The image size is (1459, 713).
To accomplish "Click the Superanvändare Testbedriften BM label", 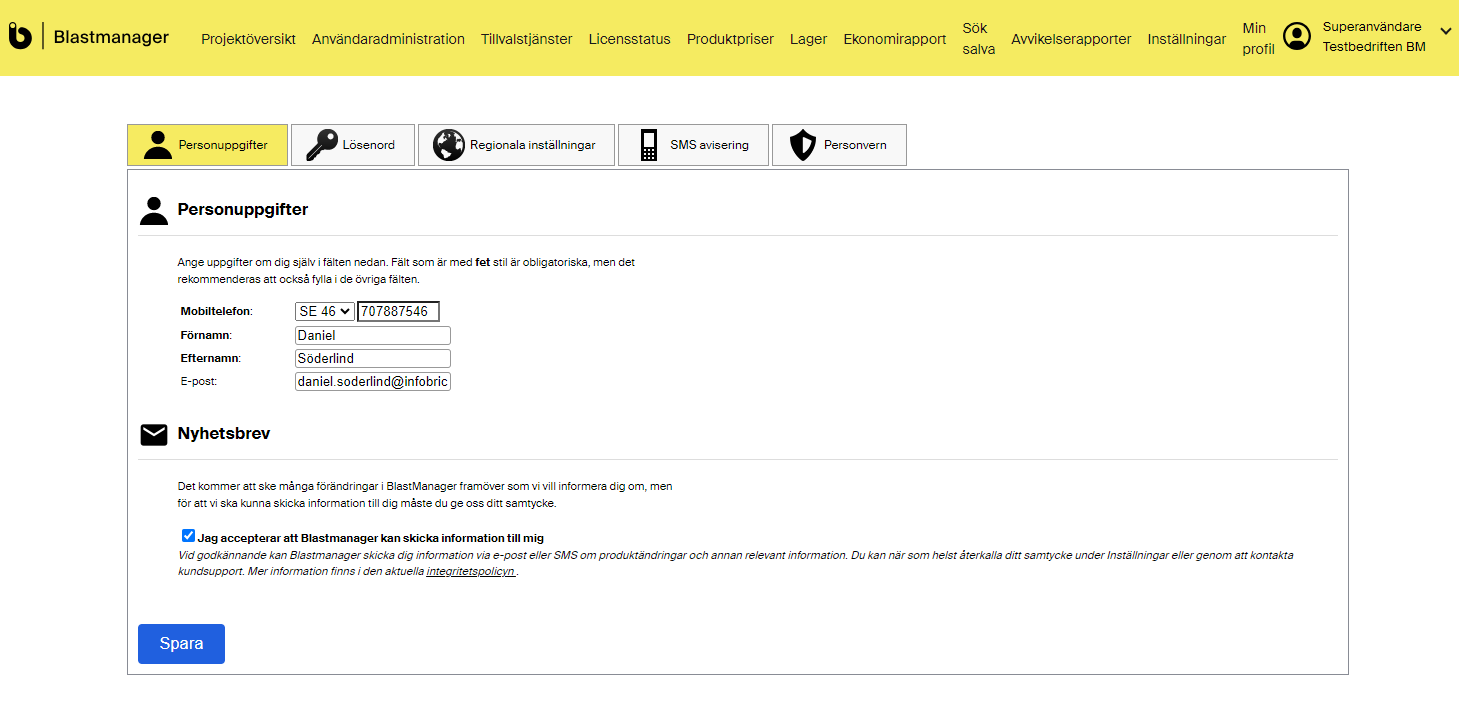I will pos(1373,37).
